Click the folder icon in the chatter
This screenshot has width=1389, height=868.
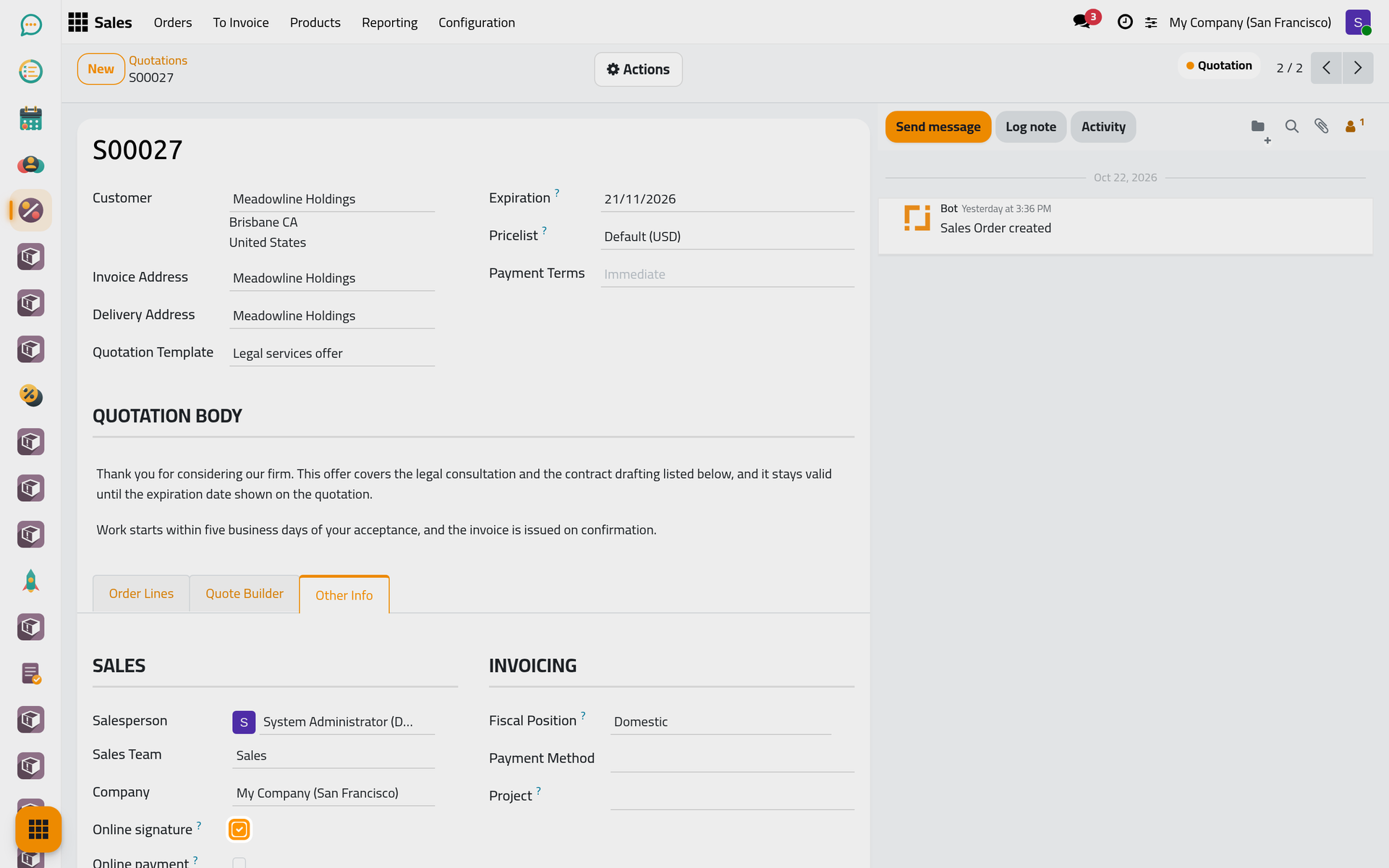click(1258, 127)
